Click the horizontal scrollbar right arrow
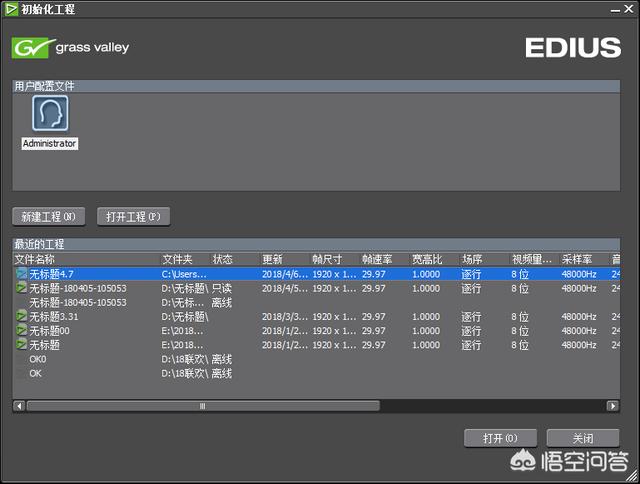This screenshot has height=484, width=640. [613, 406]
